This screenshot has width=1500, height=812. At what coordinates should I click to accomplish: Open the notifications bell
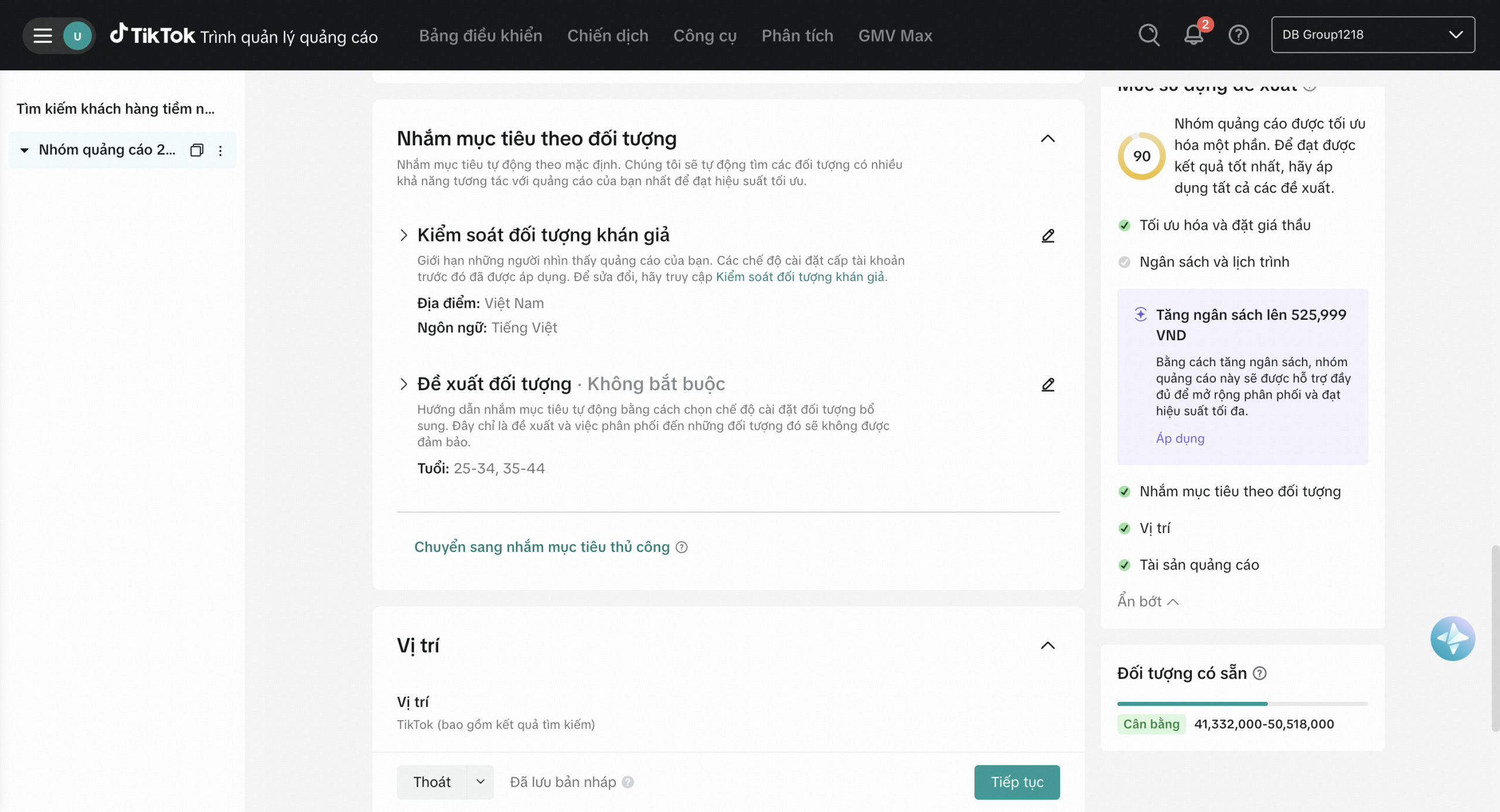click(x=1193, y=35)
